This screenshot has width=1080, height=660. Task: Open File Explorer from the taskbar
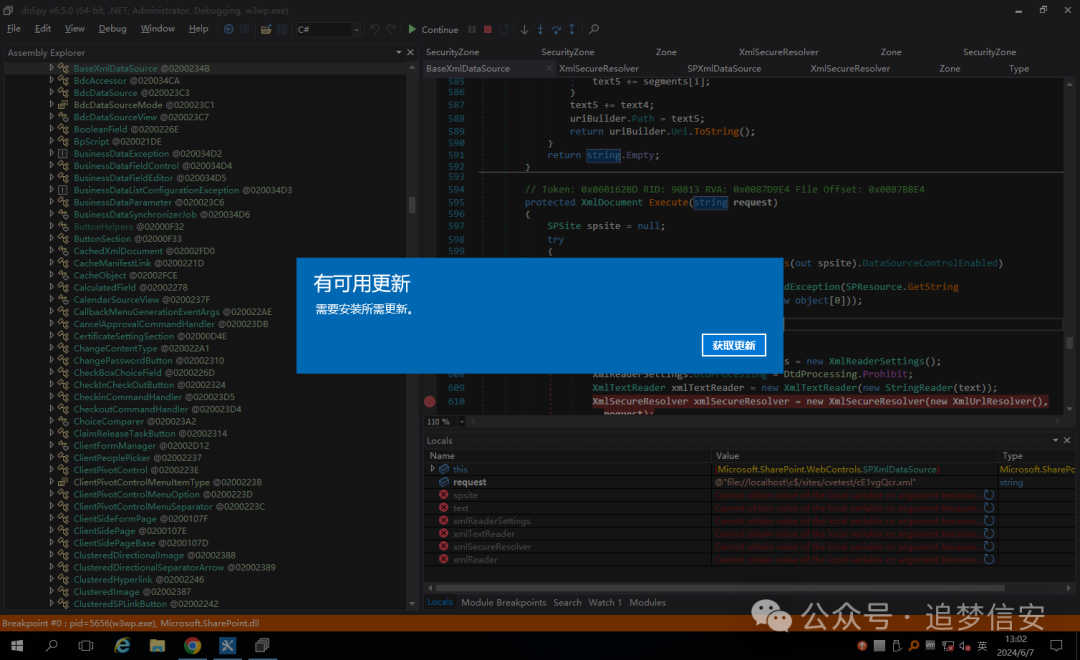157,646
